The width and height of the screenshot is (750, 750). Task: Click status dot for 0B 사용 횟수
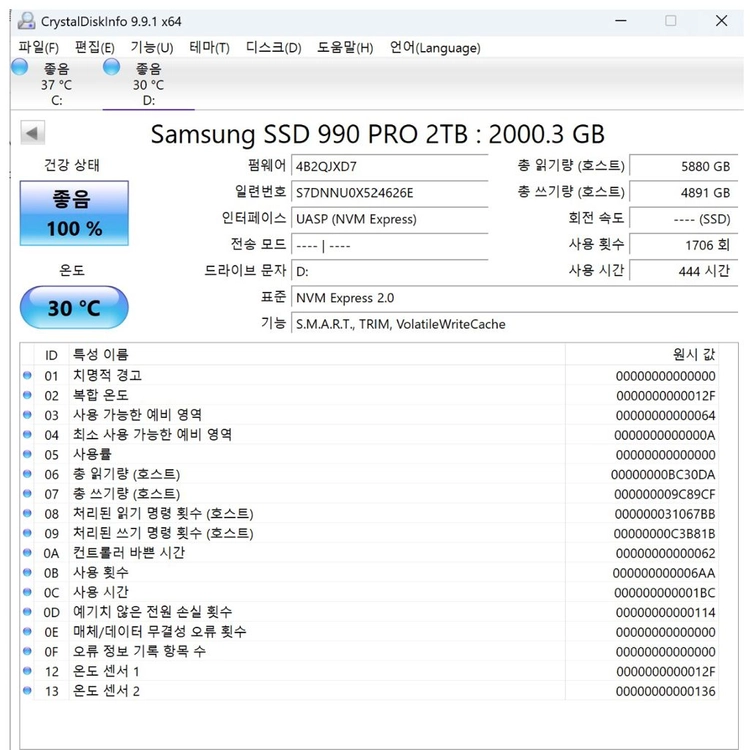tap(27, 573)
